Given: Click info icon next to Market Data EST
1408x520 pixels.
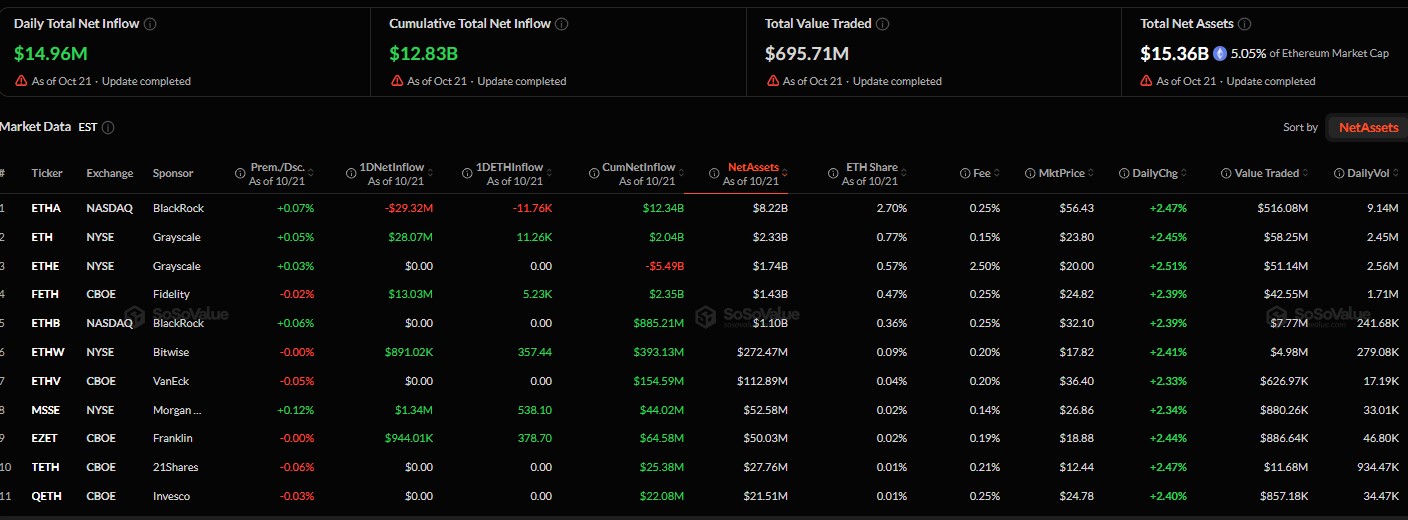Looking at the screenshot, I should (x=108, y=127).
